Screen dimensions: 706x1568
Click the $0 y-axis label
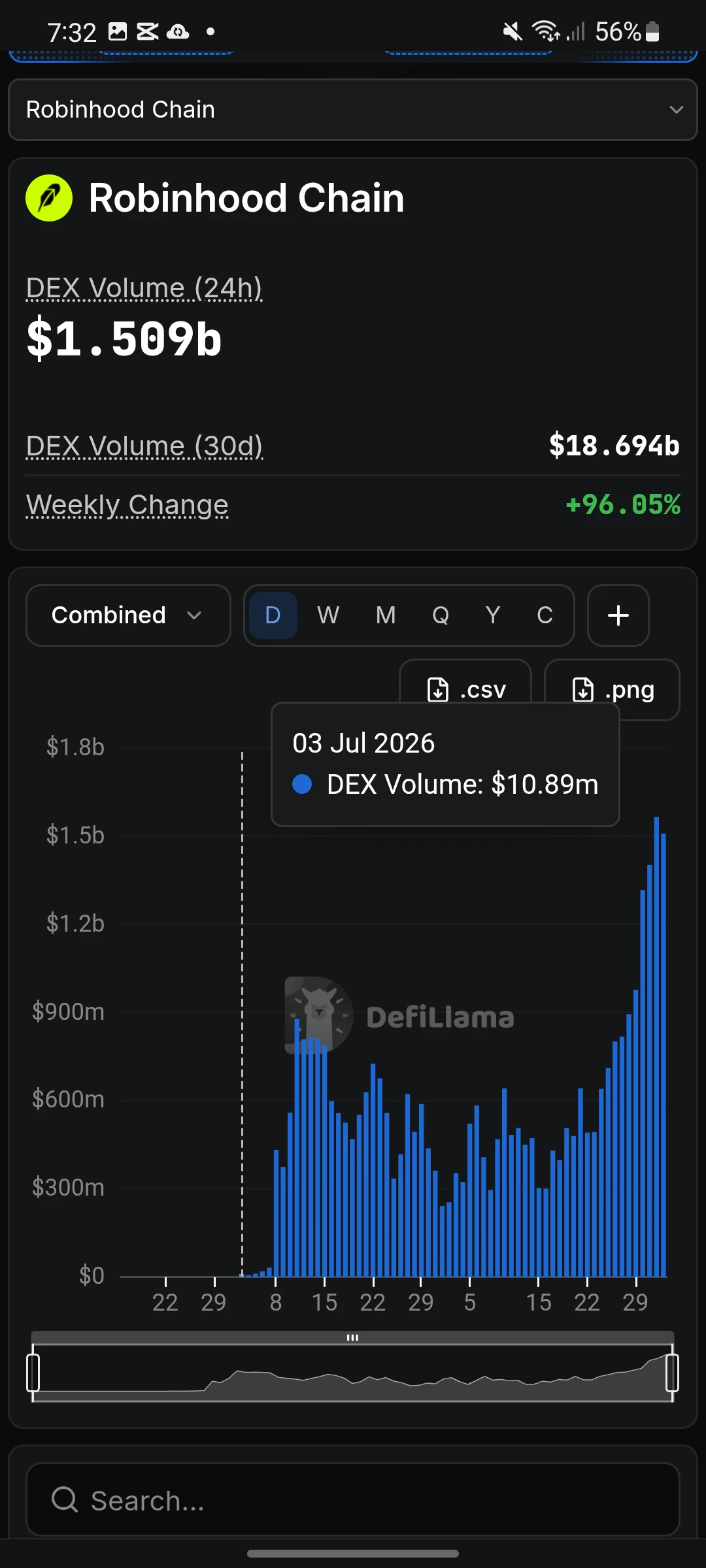tap(92, 1275)
